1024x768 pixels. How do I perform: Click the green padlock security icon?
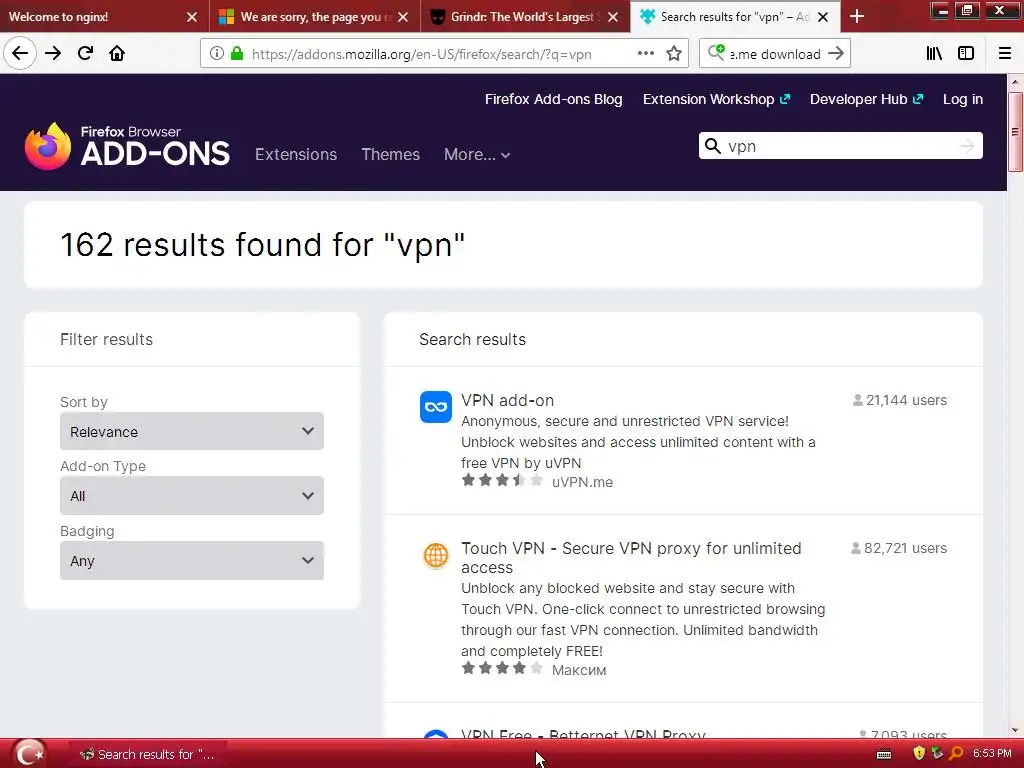[x=237, y=54]
